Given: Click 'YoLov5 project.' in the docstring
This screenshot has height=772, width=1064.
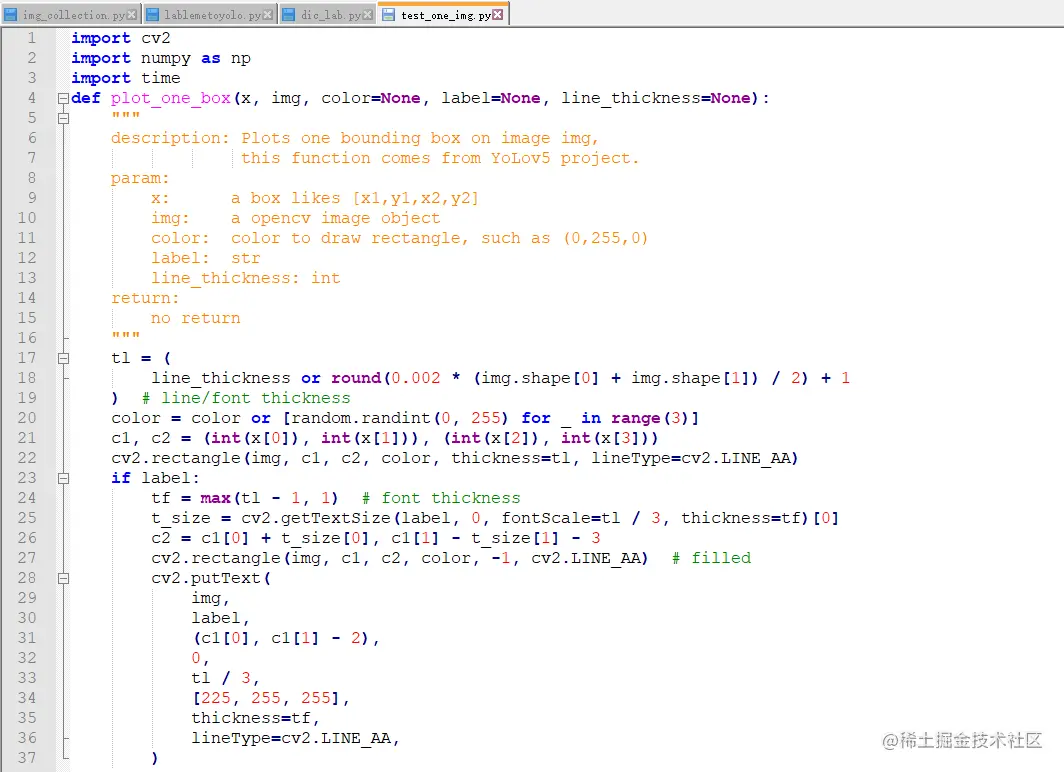Looking at the screenshot, I should (565, 158).
